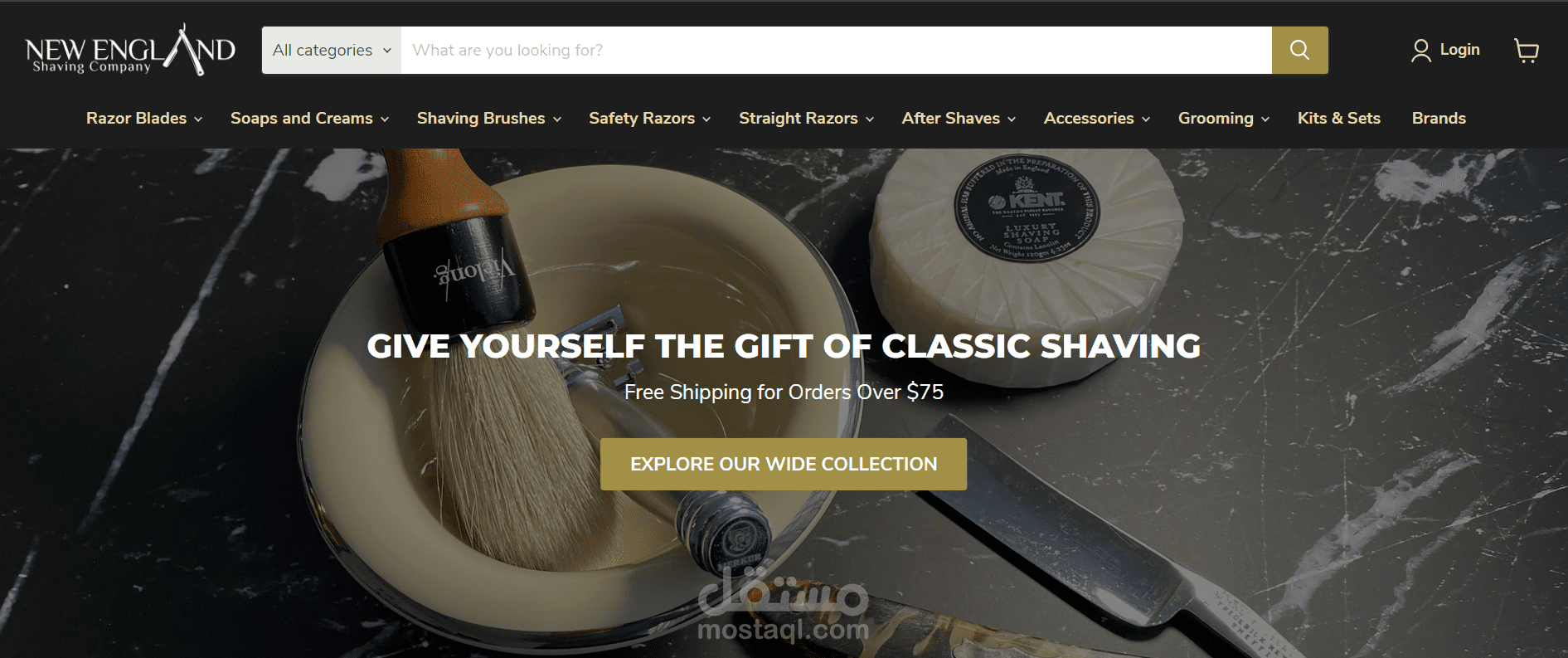The height and width of the screenshot is (658, 1568).
Task: Open the Straight Razors menu
Action: [x=806, y=118]
